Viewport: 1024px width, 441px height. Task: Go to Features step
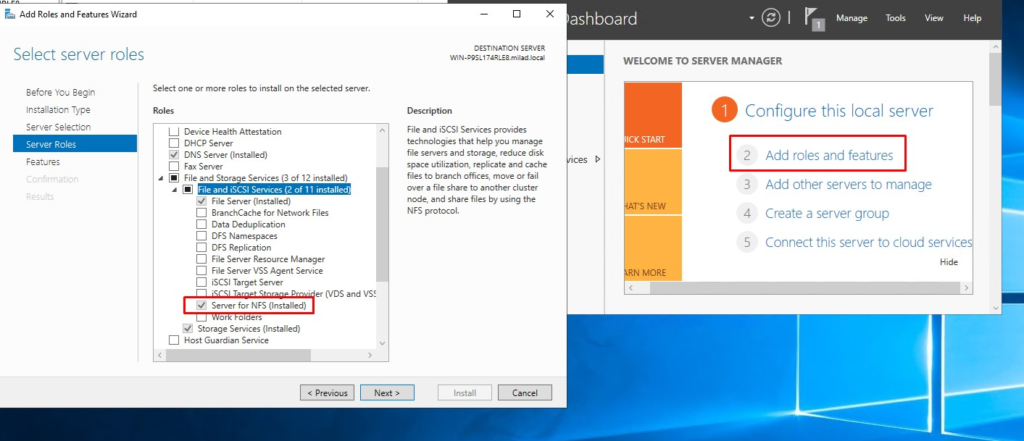pos(43,161)
